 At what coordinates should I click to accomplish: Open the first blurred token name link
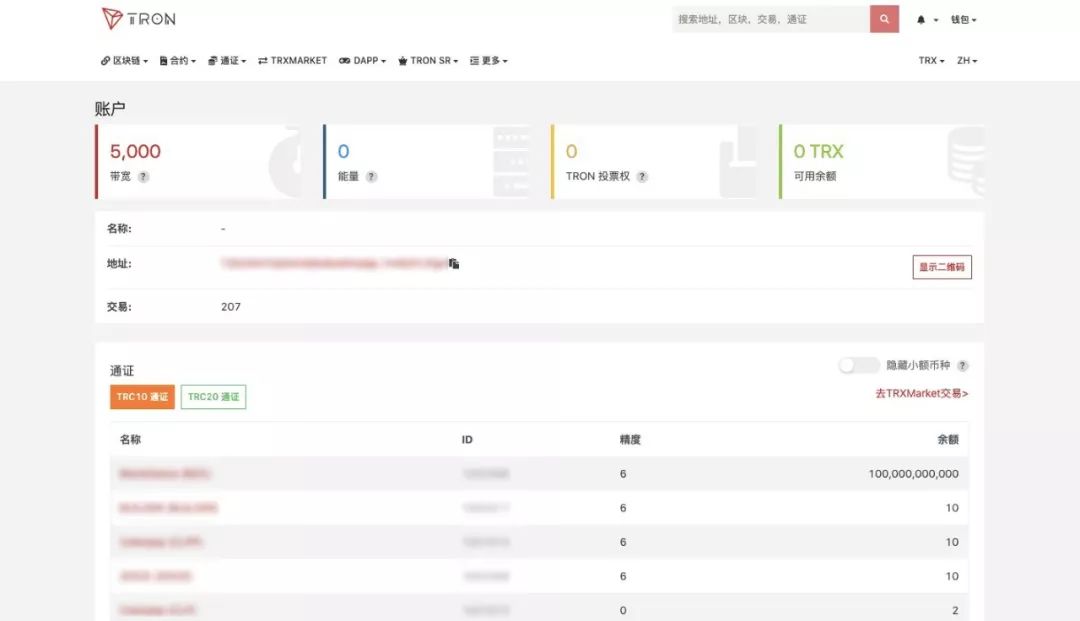[x=165, y=474]
